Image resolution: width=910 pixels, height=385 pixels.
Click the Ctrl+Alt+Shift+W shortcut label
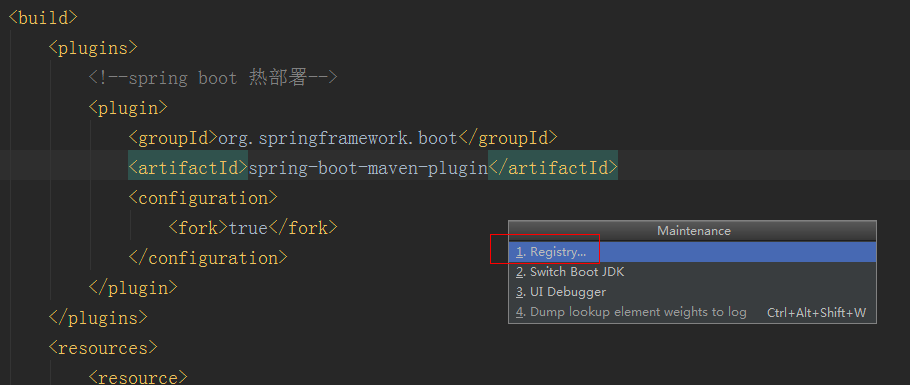click(816, 312)
